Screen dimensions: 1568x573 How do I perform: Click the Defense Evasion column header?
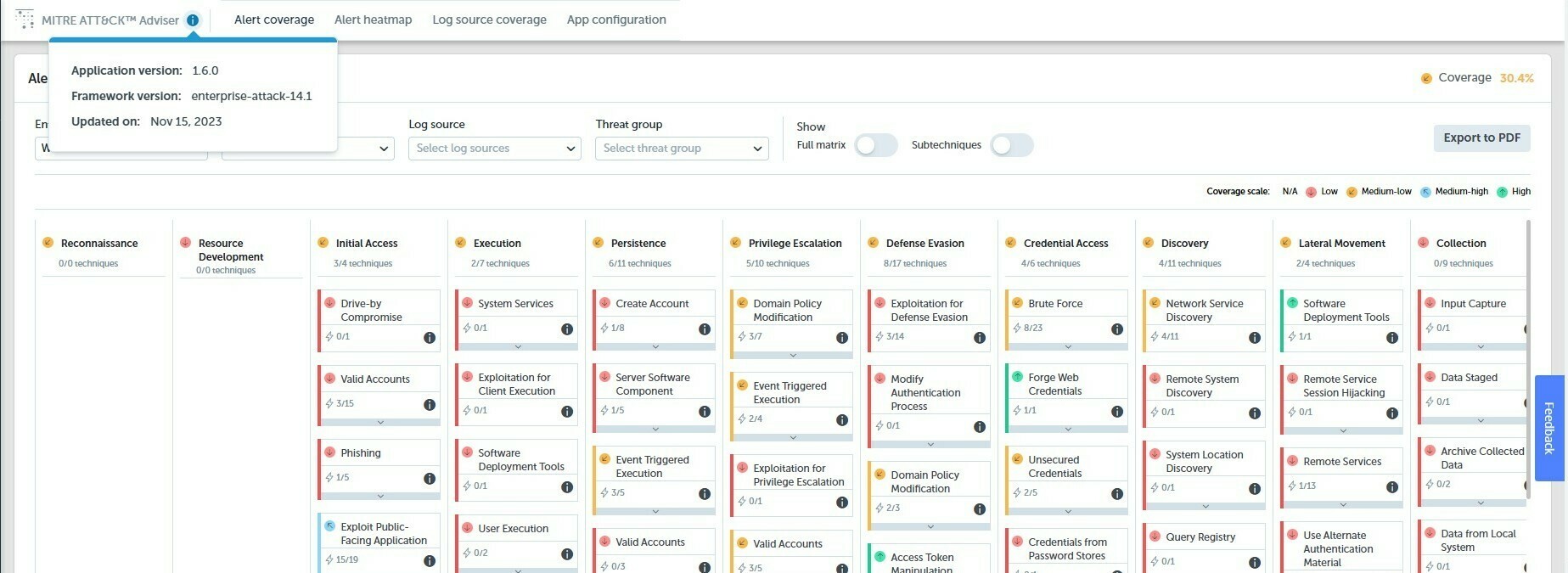click(x=925, y=244)
